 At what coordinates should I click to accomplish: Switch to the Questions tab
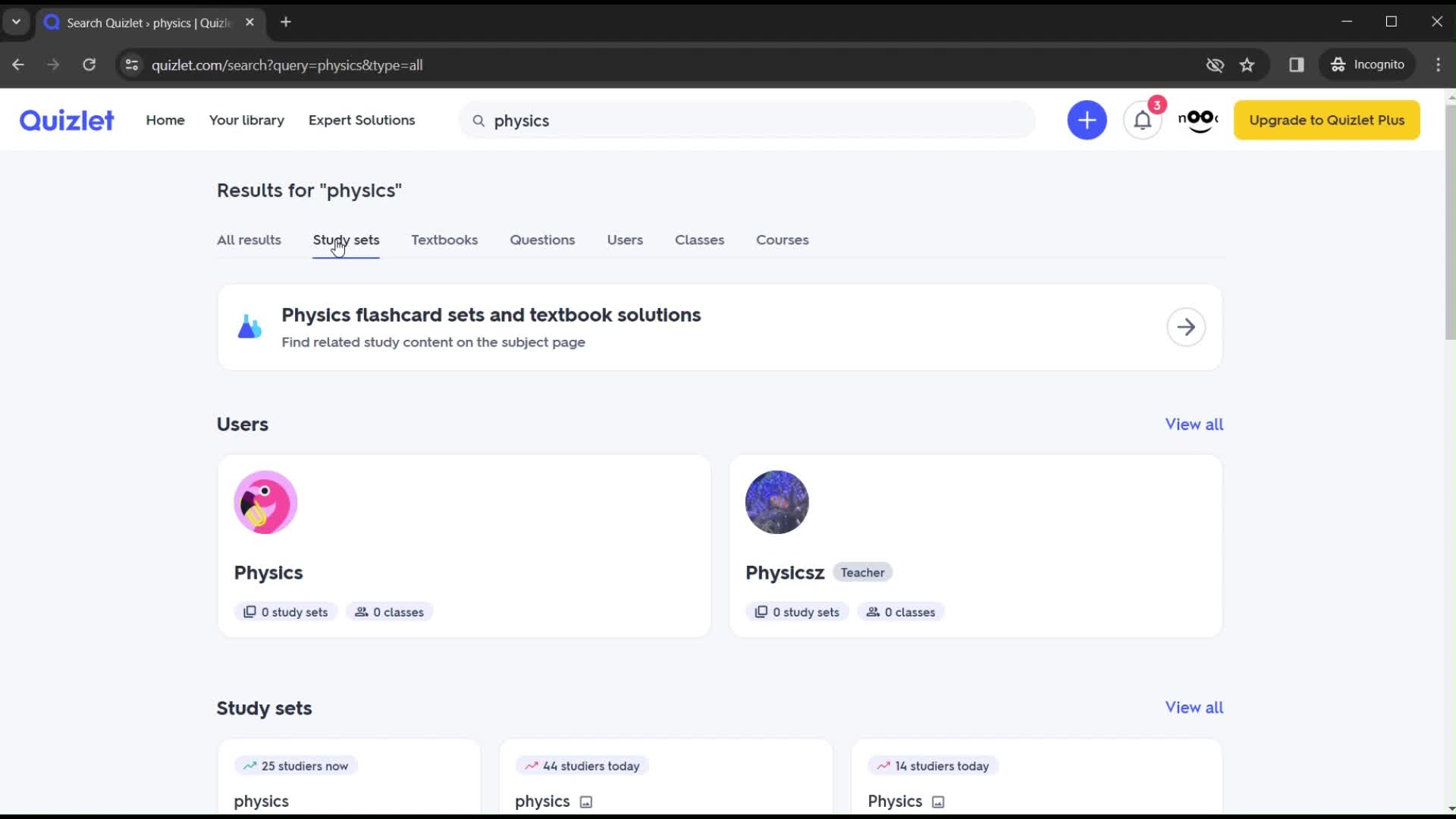542,240
